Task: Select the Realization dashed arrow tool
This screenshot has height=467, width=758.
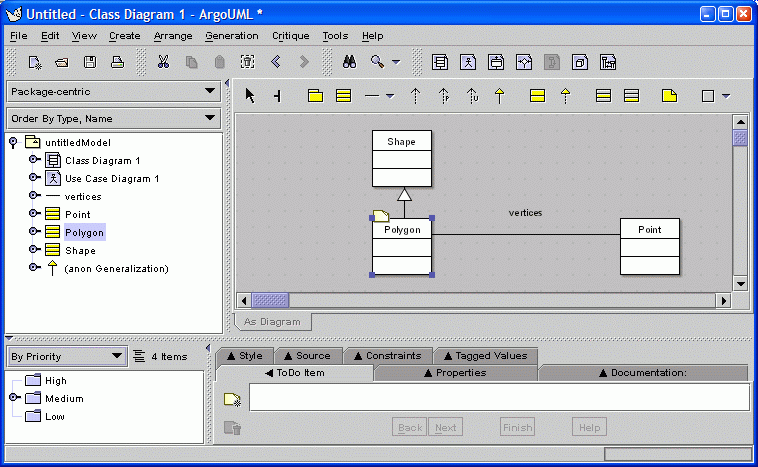Action: tap(565, 96)
